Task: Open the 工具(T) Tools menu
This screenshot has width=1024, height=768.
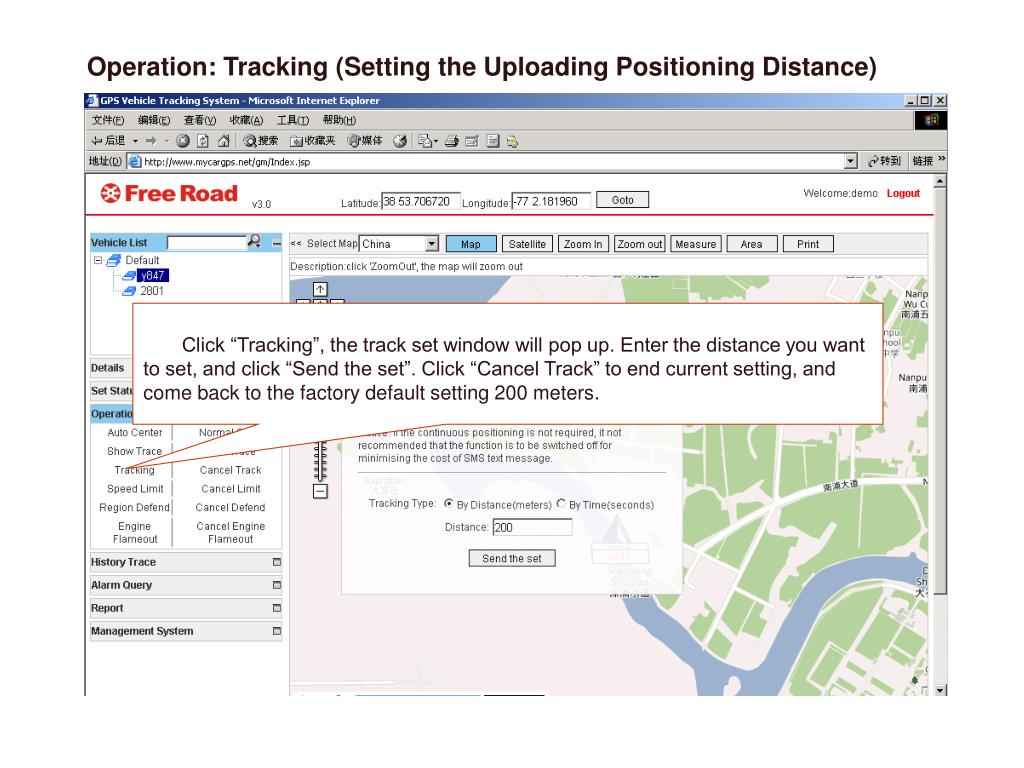Action: (x=293, y=120)
